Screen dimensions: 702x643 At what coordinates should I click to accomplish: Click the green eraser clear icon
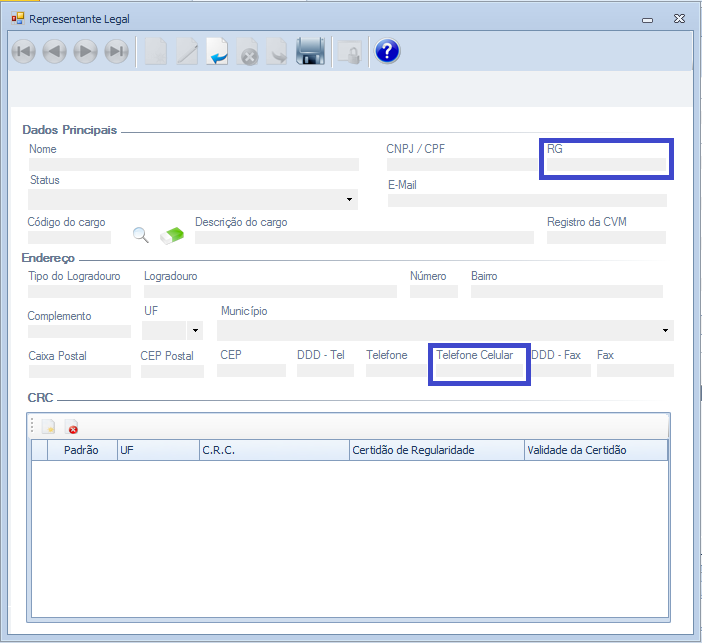pos(172,235)
